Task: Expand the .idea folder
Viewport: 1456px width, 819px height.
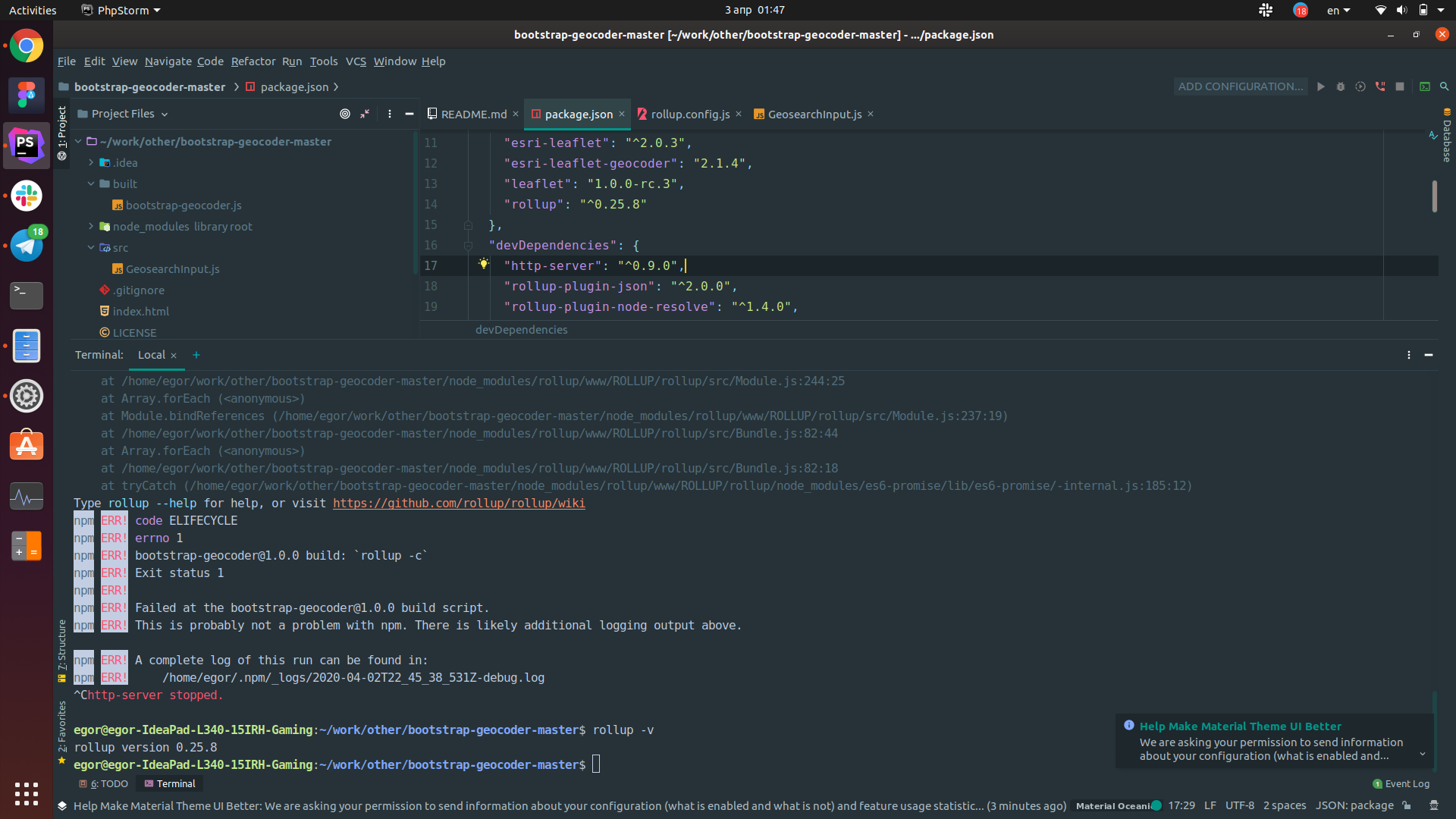Action: (x=91, y=162)
